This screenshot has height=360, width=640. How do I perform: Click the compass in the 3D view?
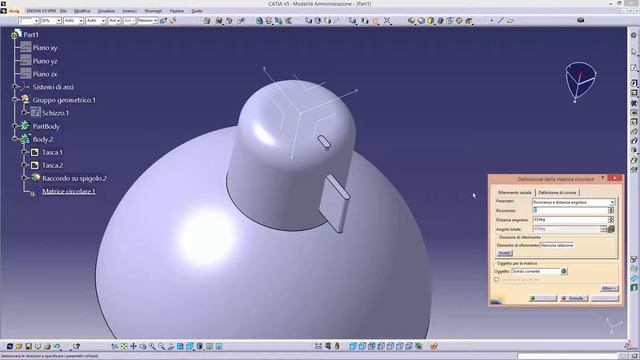pos(580,82)
